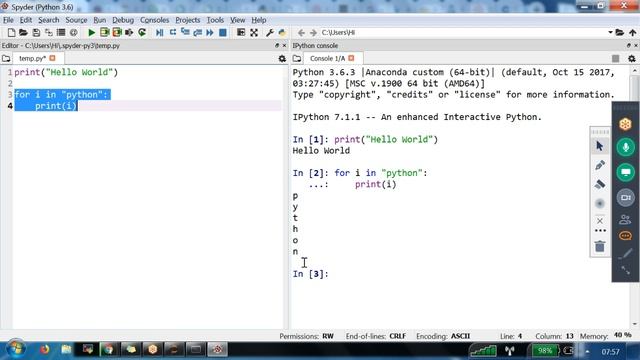Go back in directory history arrow
The image size is (640, 360).
coord(301,33)
